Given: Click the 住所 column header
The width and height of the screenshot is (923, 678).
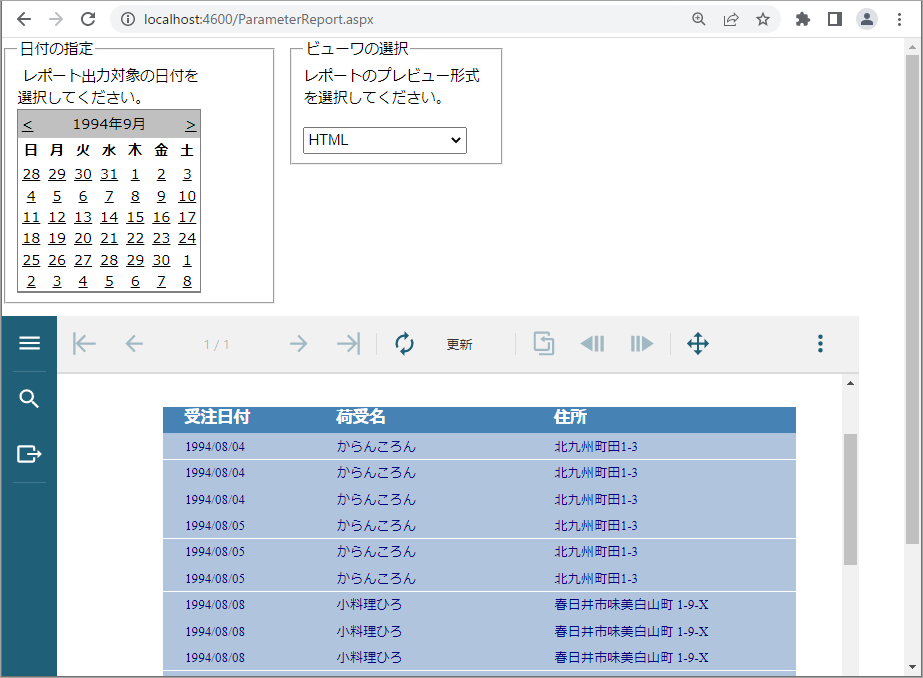Looking at the screenshot, I should click(x=570, y=417).
